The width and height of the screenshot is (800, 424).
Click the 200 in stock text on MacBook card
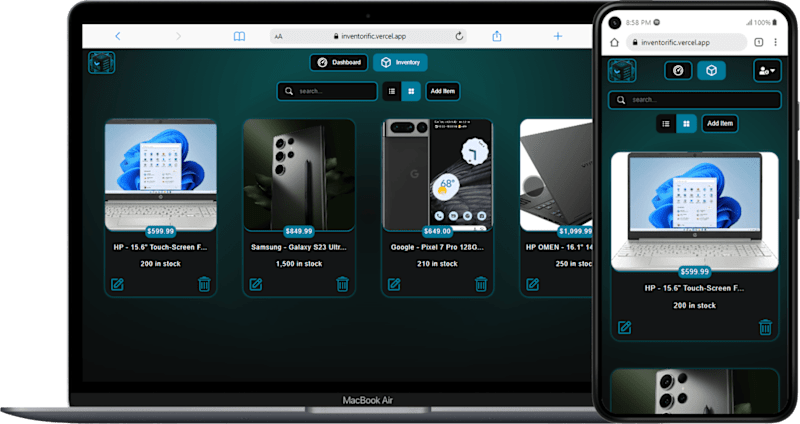pyautogui.click(x=161, y=264)
